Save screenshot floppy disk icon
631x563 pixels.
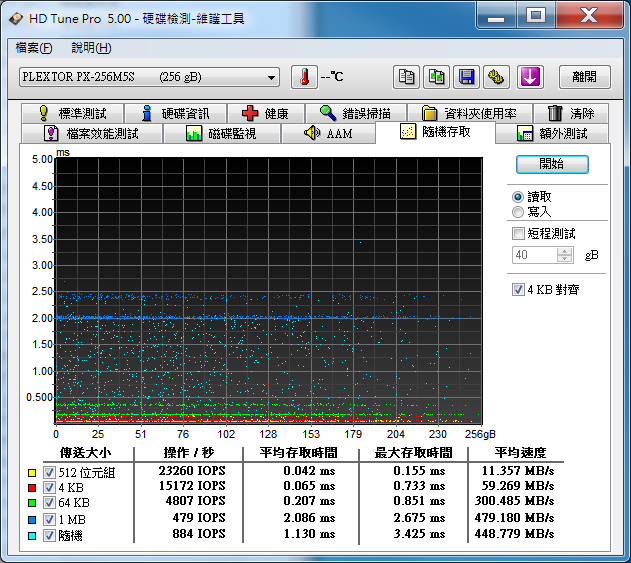coord(466,77)
